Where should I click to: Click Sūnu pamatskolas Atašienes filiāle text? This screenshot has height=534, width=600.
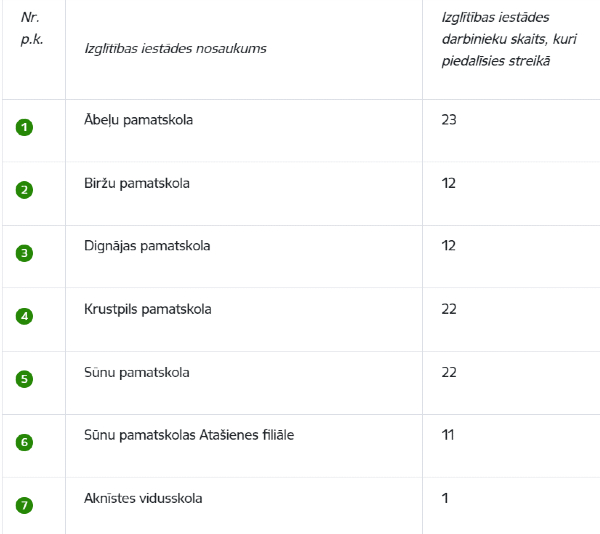[x=189, y=435]
